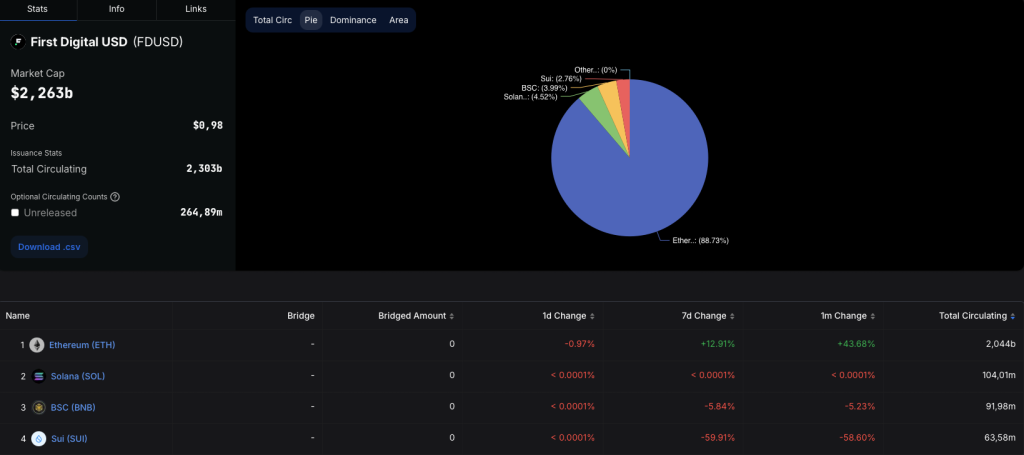Open the Sui (SUI) link
Screen dimensions: 1024x455
pyautogui.click(x=69, y=439)
